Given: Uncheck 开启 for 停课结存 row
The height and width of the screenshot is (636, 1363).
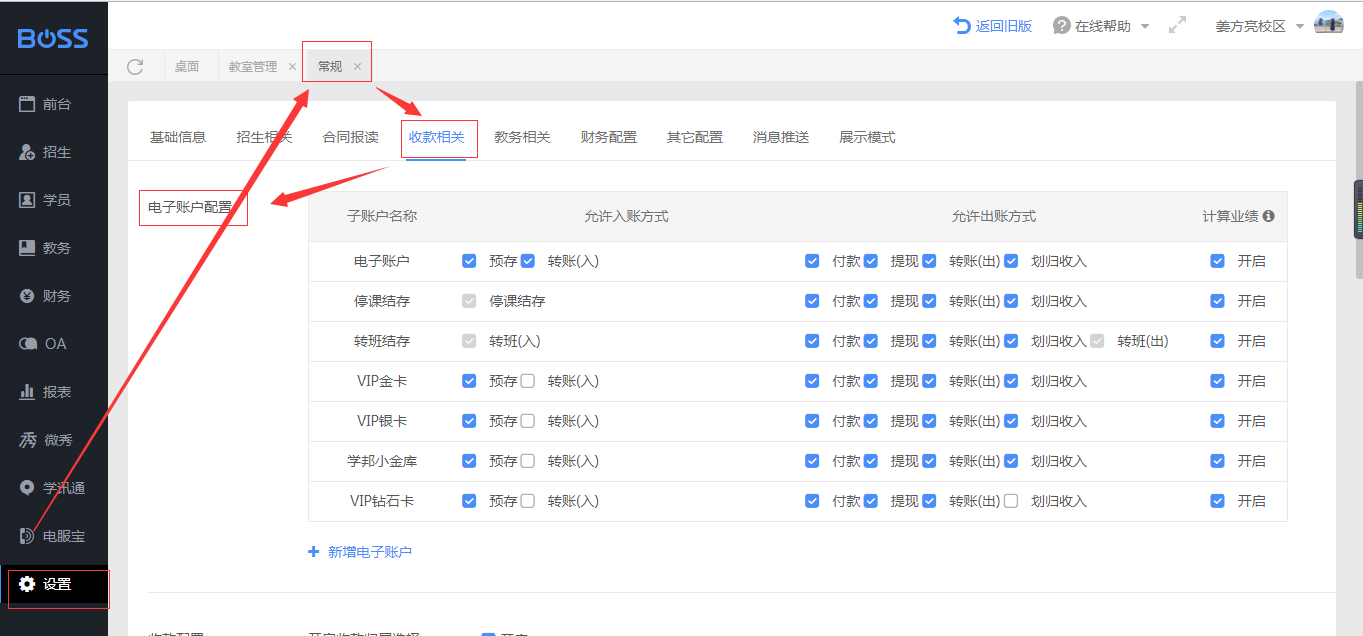Looking at the screenshot, I should (1217, 301).
